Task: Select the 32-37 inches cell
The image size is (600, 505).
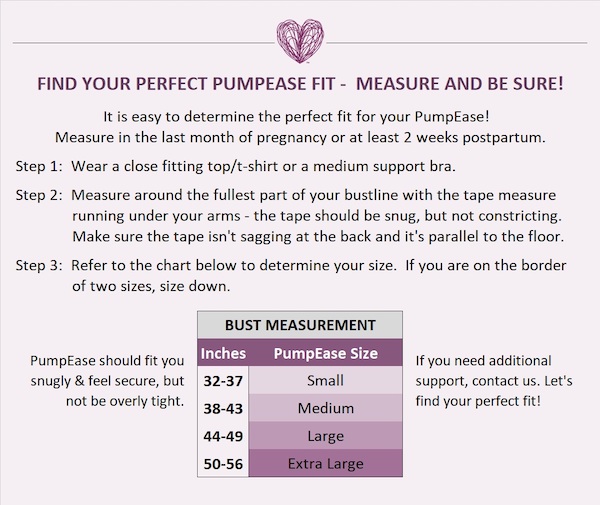Action: coord(223,380)
